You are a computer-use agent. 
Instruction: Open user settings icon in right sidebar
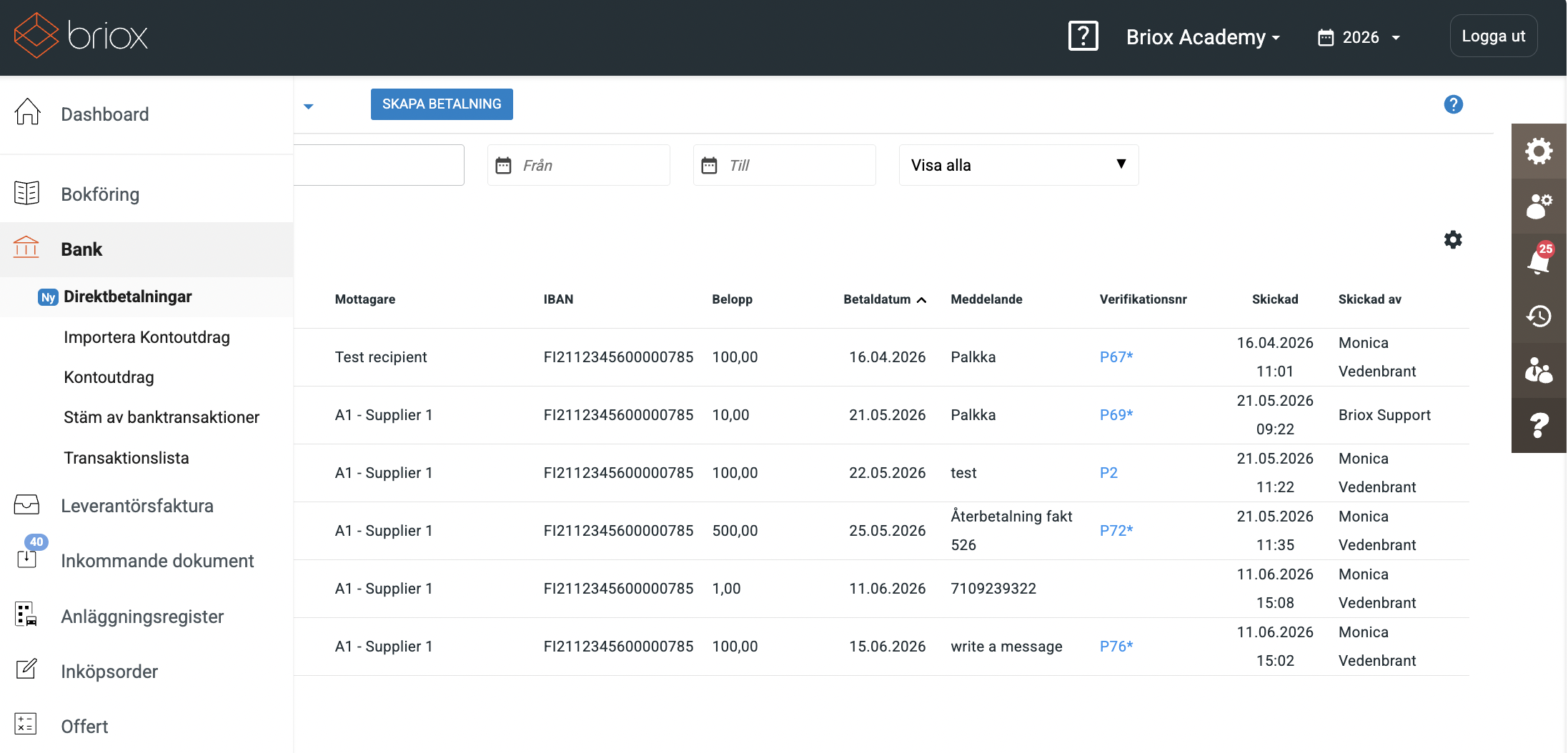click(x=1539, y=206)
